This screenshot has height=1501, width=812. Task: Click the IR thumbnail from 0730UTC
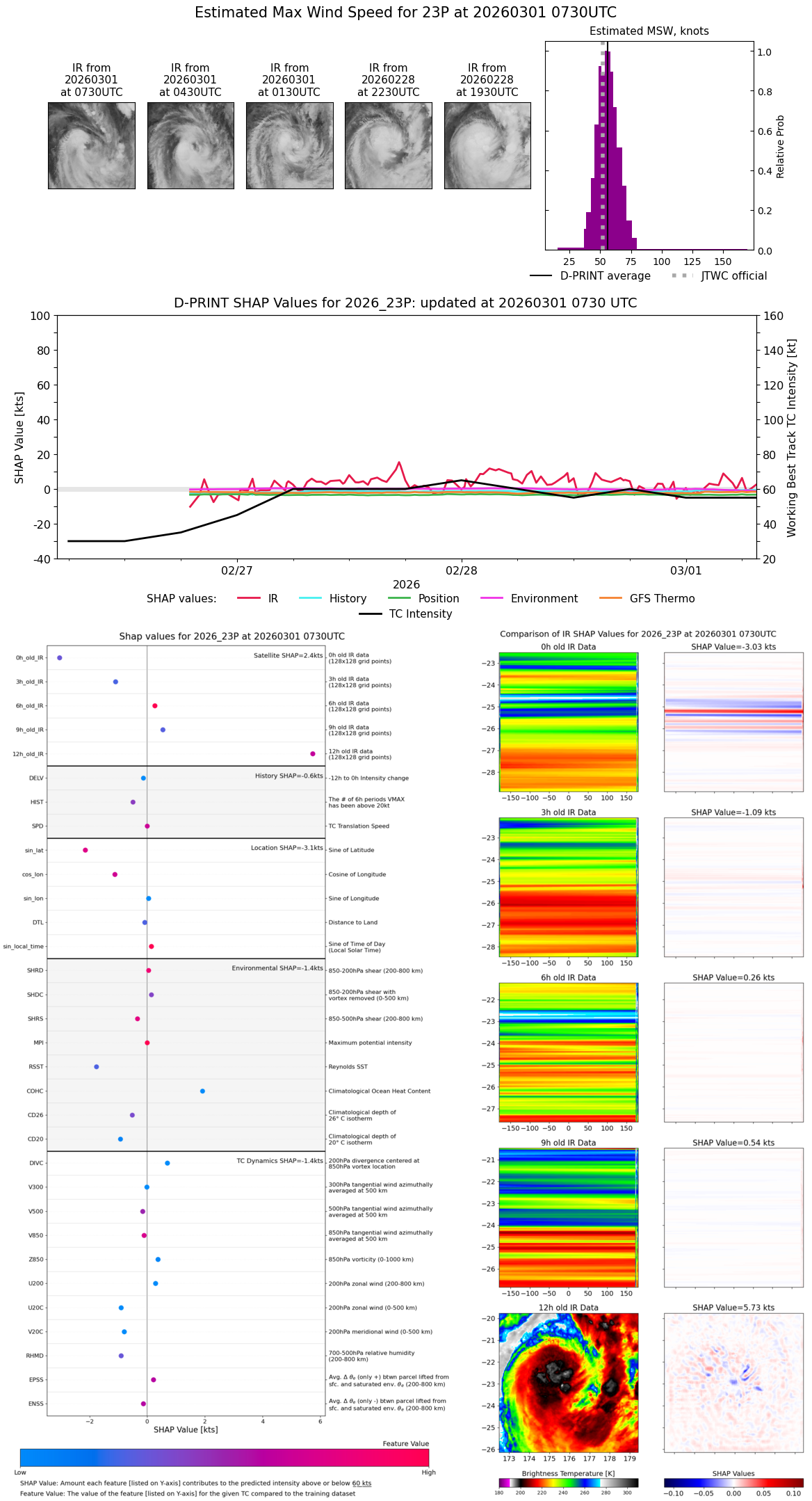(x=91, y=145)
